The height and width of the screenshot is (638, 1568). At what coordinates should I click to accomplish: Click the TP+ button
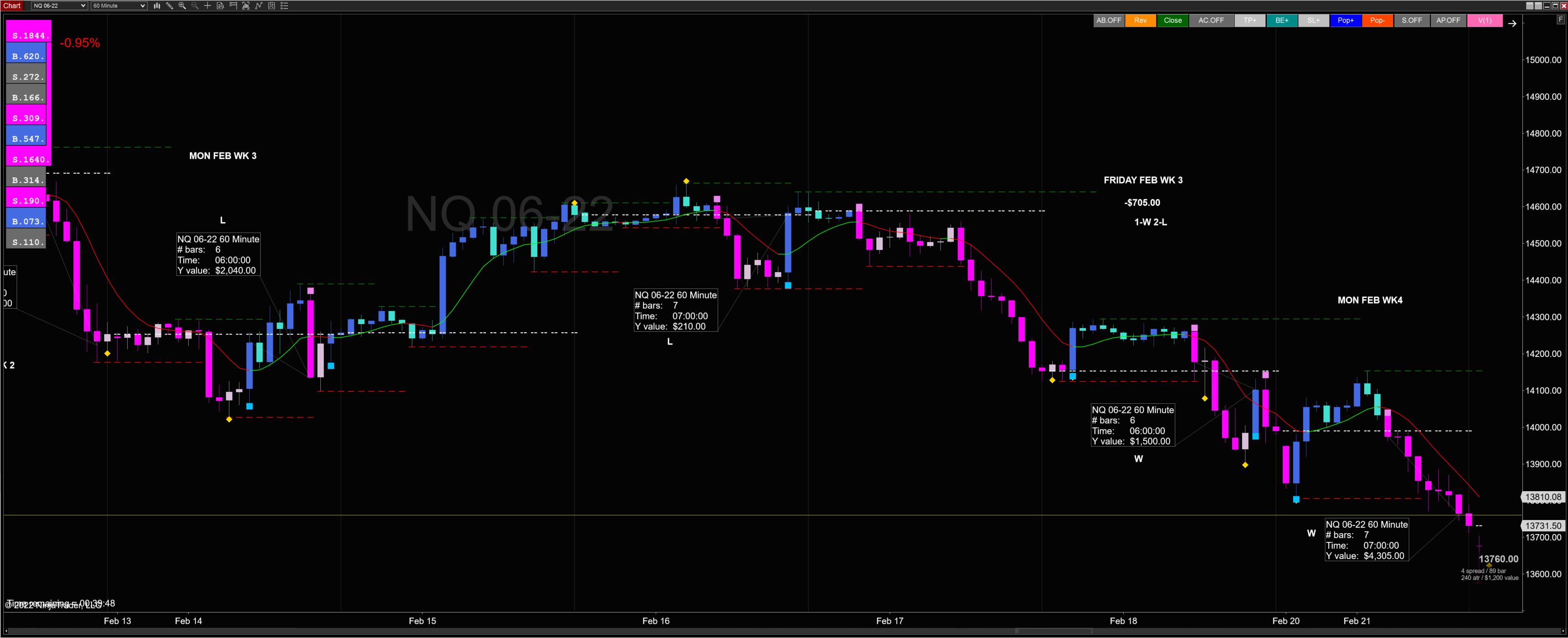[1249, 21]
